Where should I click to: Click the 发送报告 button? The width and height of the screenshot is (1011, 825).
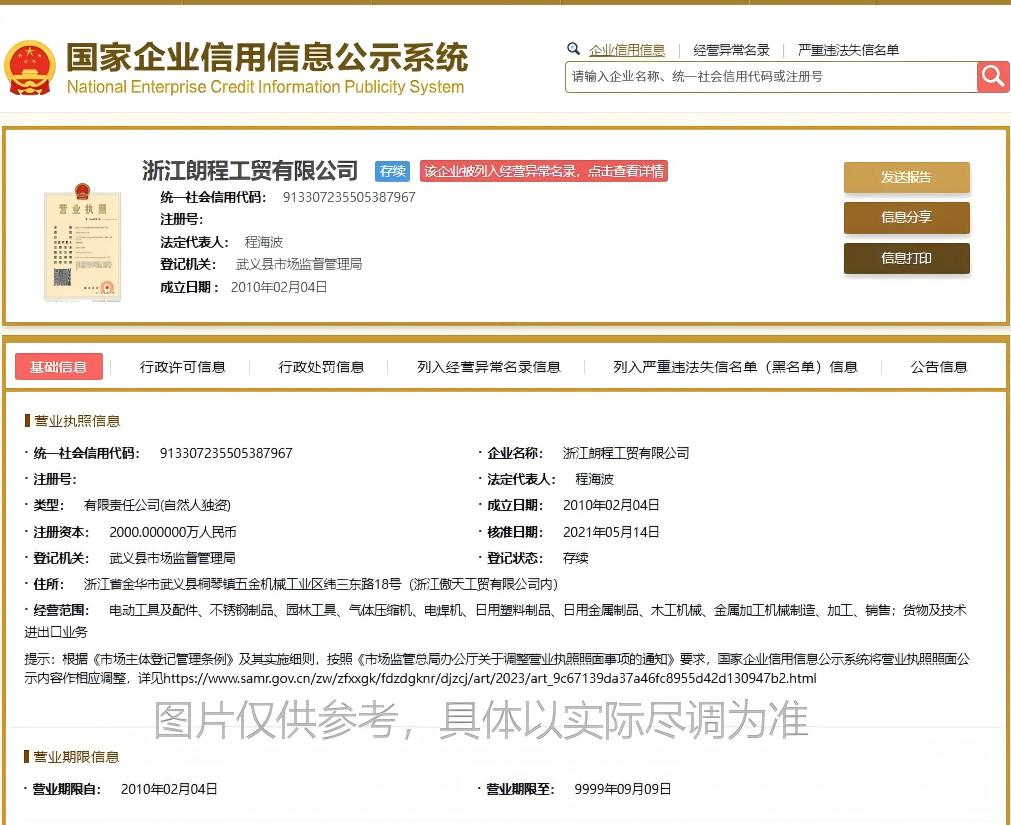point(906,177)
